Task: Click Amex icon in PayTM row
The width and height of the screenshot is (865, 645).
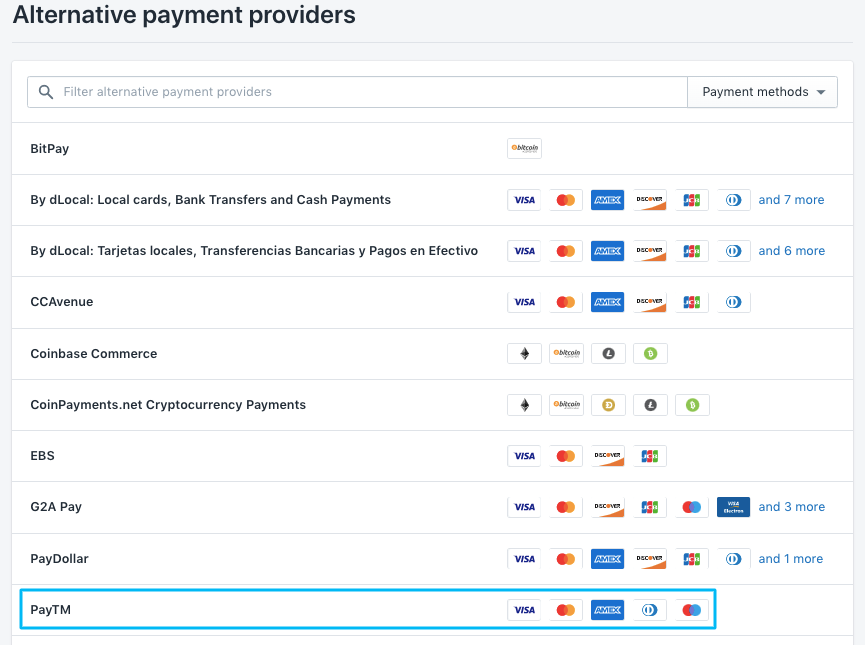Action: [x=607, y=610]
